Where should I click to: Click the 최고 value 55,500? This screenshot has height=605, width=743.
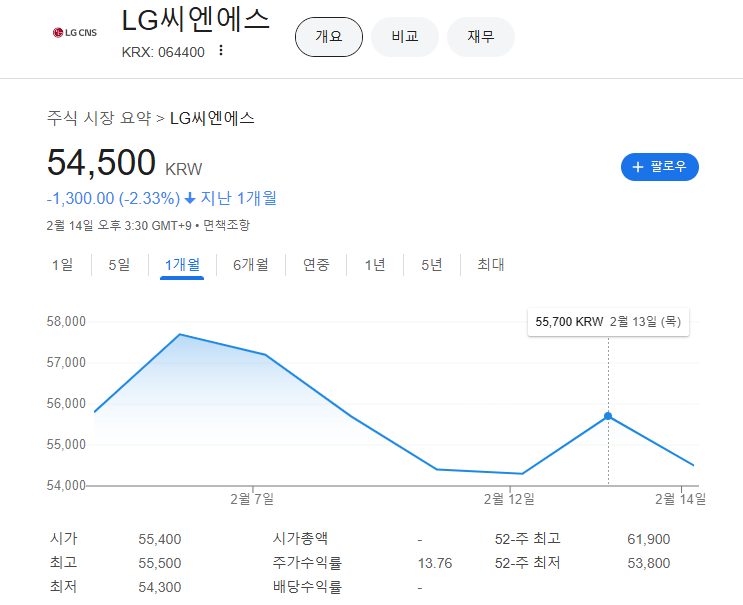(160, 563)
